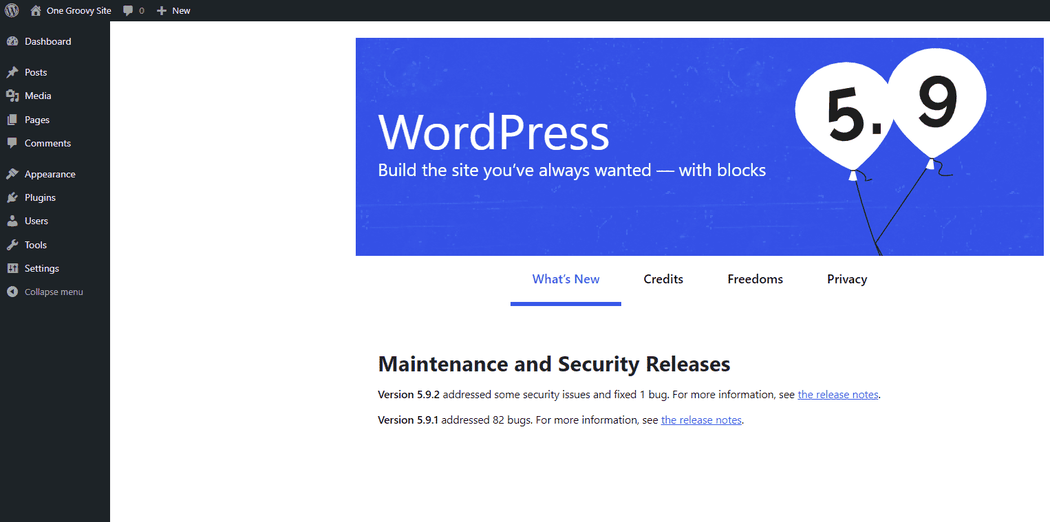The width and height of the screenshot is (1050, 522).
Task: Click the Comments bubble icon in sidebar
Action: 12,143
